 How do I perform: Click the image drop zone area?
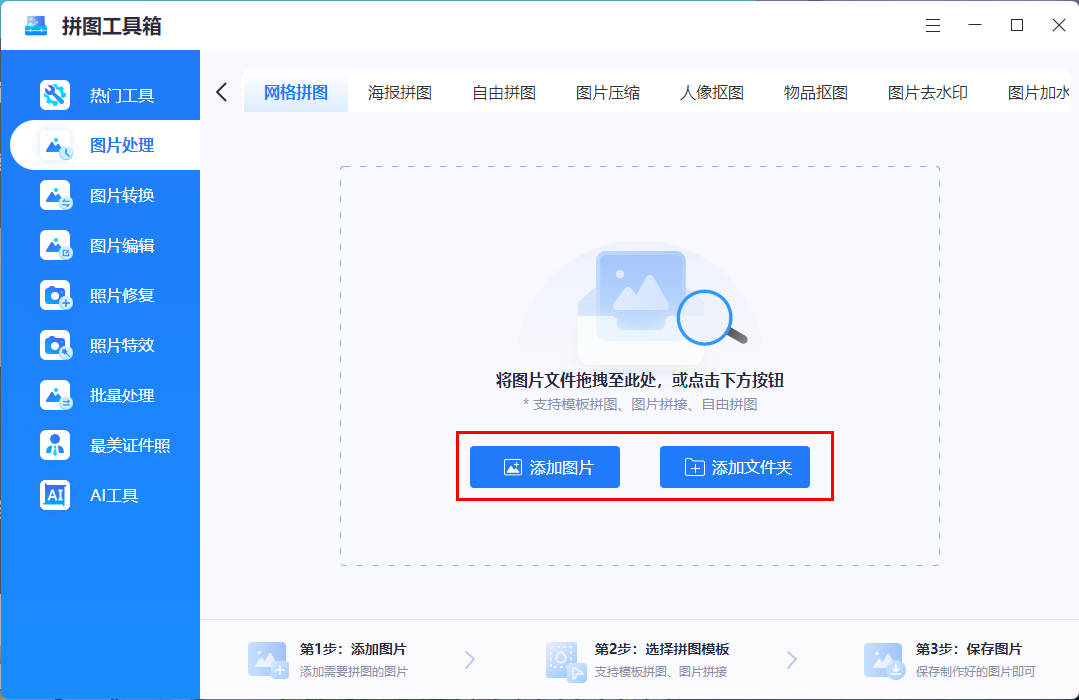(x=639, y=300)
